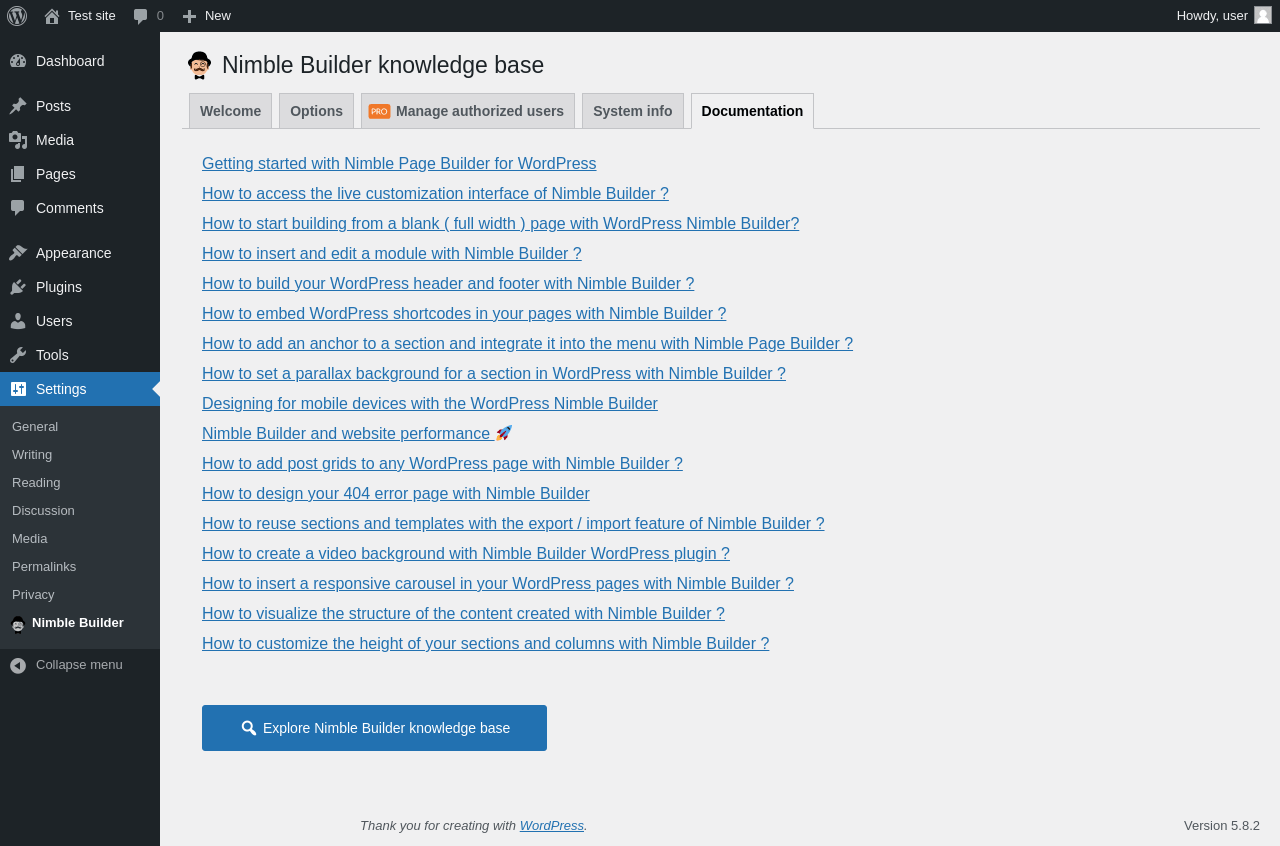Open the Appearance brush icon
Screen dimensions: 1280x846
click(x=18, y=253)
